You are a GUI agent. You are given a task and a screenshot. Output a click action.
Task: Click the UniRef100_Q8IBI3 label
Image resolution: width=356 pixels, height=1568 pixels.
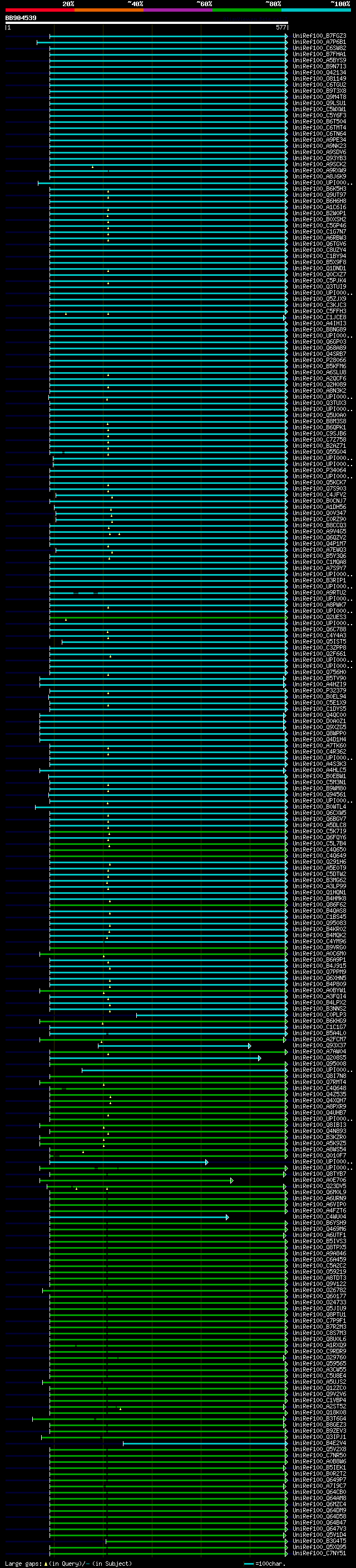tap(319, 1125)
